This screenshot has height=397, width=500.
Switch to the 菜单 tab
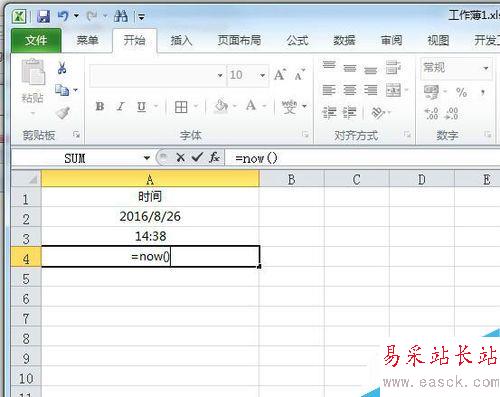tap(87, 40)
